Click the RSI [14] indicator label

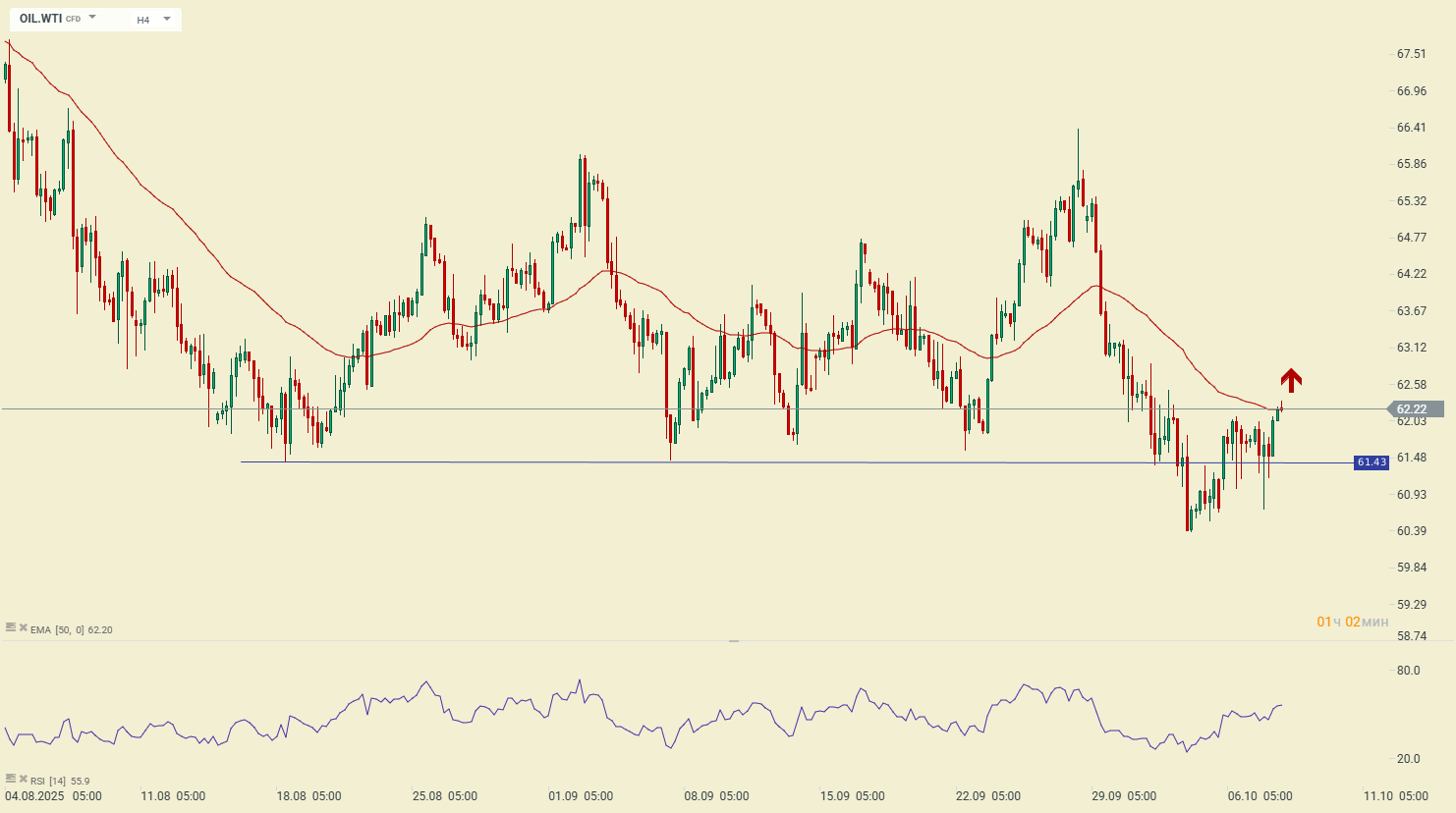pyautogui.click(x=48, y=782)
